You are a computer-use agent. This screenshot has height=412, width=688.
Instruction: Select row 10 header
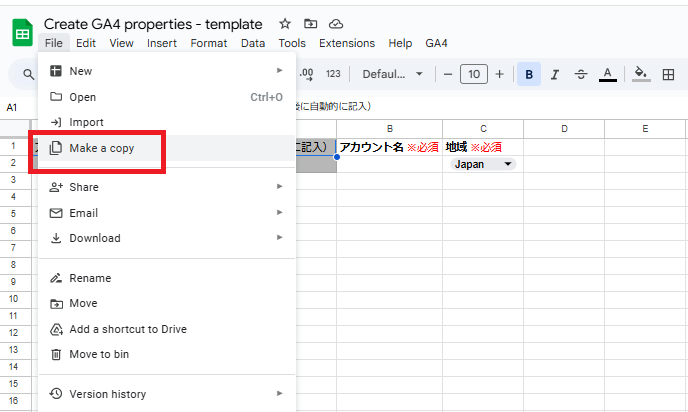(13, 299)
